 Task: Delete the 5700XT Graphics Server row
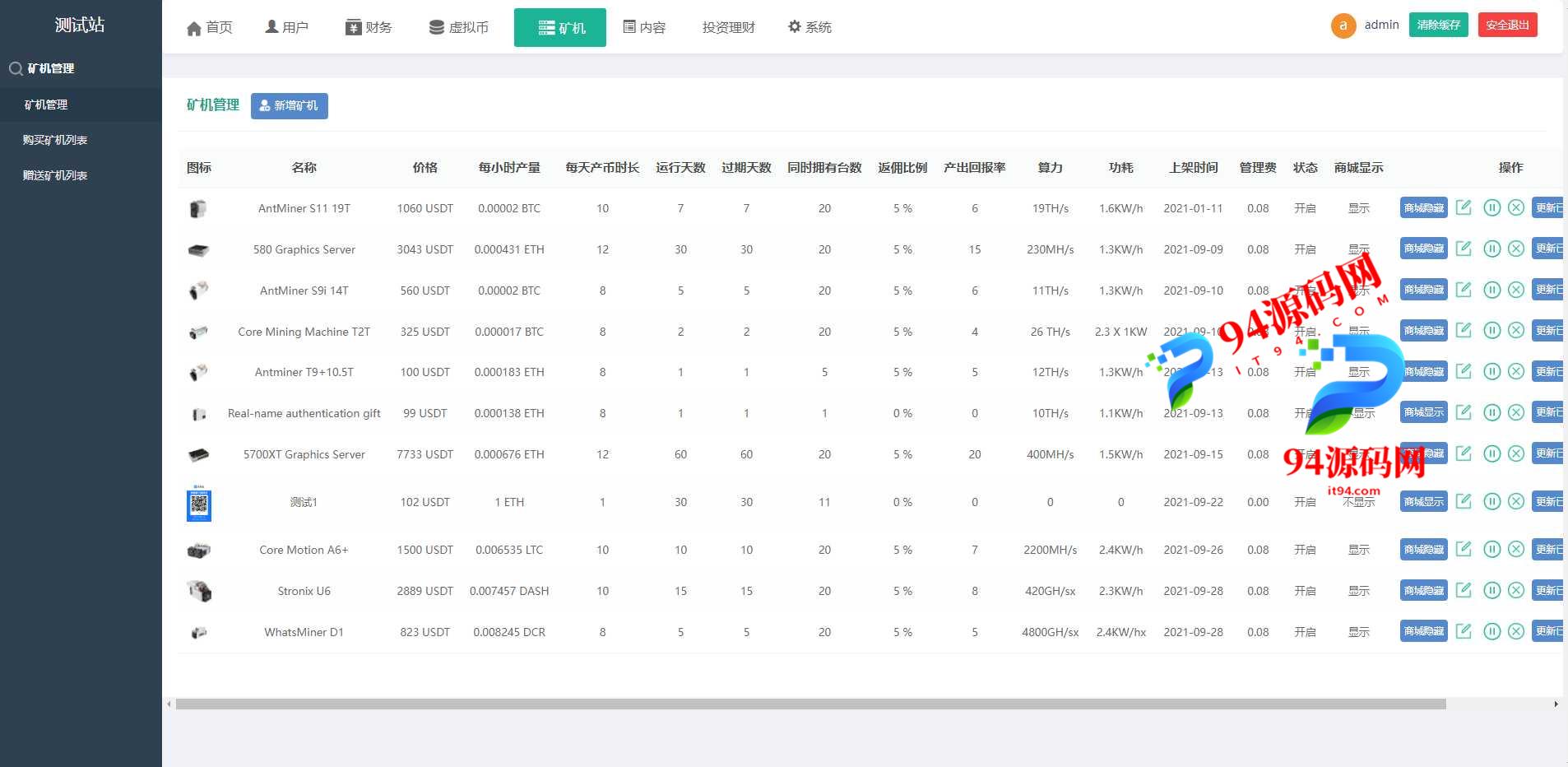(x=1516, y=453)
